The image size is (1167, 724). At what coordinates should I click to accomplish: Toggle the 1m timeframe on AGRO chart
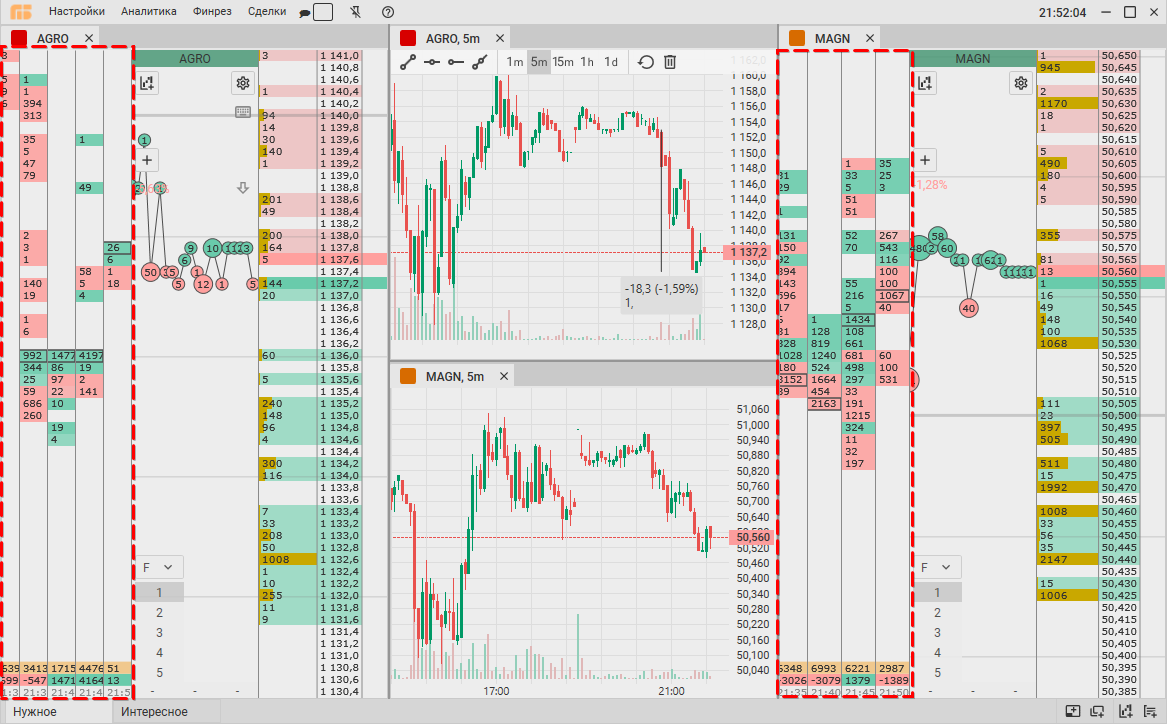[x=514, y=62]
